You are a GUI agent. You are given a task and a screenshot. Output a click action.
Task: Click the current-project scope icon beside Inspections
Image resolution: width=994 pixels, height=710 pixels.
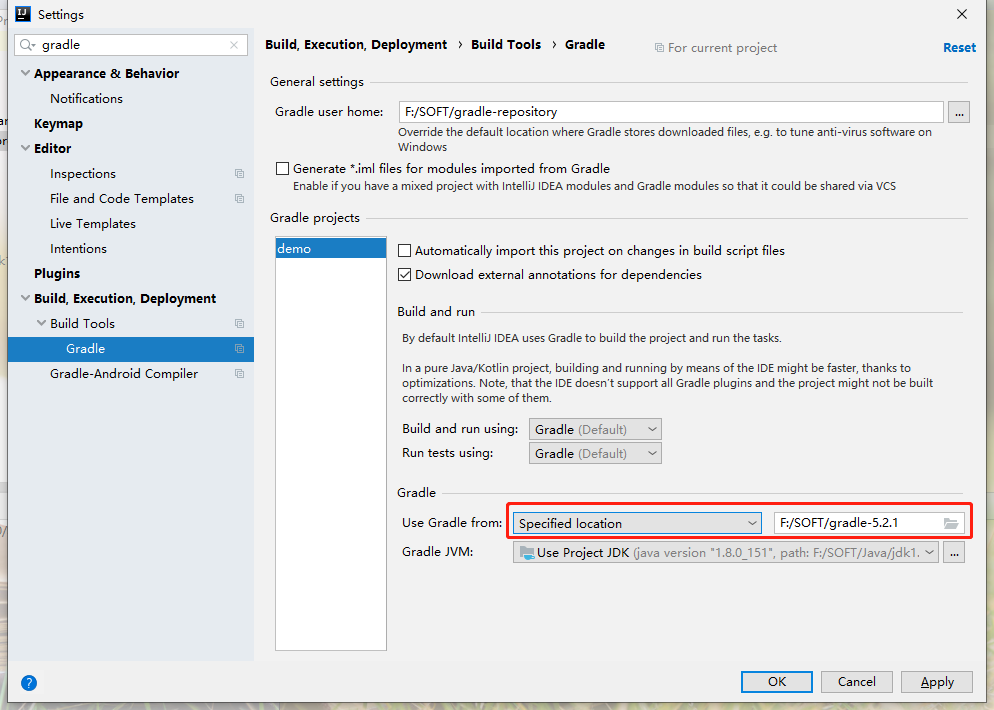(x=239, y=173)
